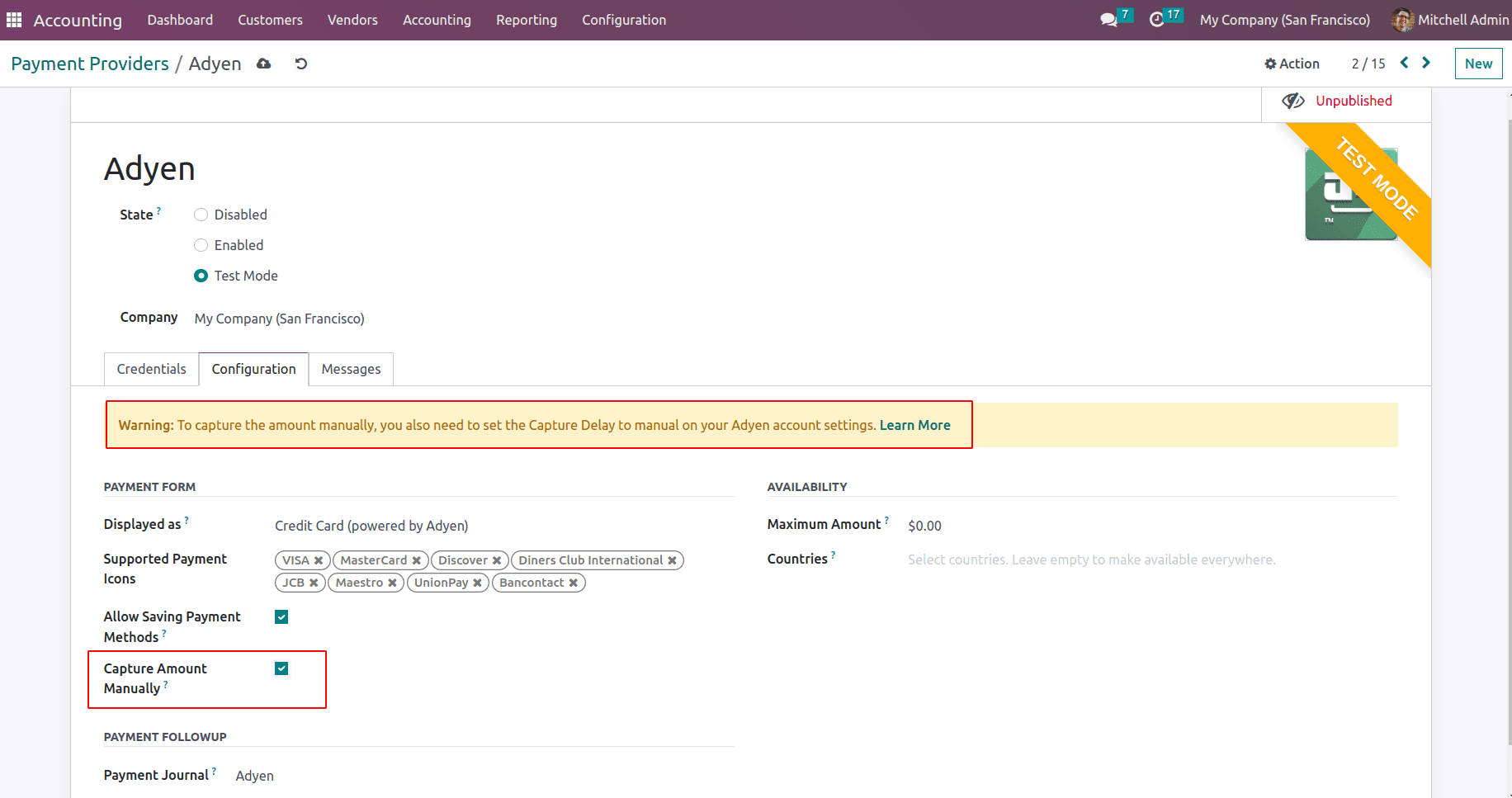The height and width of the screenshot is (798, 1512).
Task: Remove the MasterCard tag
Action: pos(417,560)
